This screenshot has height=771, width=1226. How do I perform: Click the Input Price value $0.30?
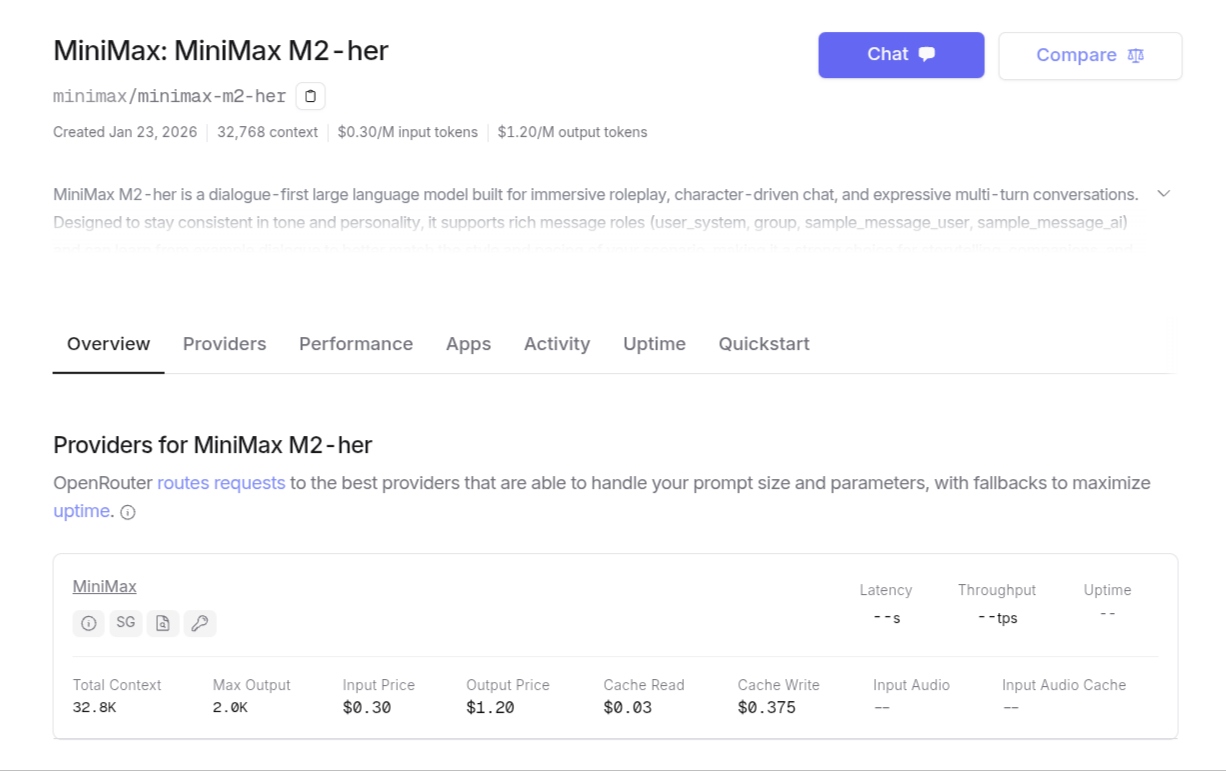coord(367,708)
